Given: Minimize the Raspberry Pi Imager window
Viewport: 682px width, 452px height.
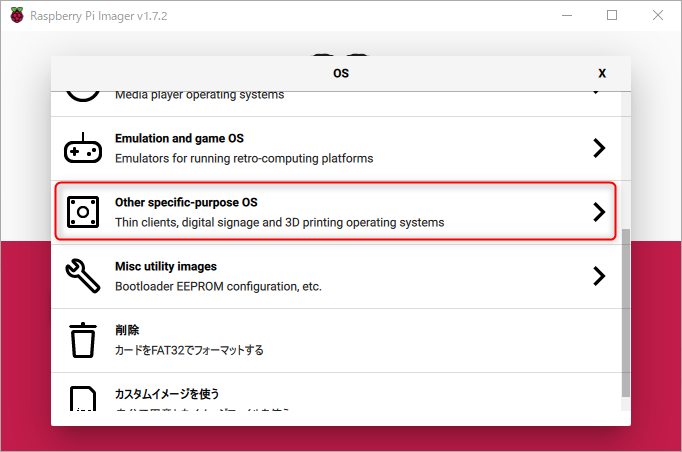Looking at the screenshot, I should coord(567,15).
